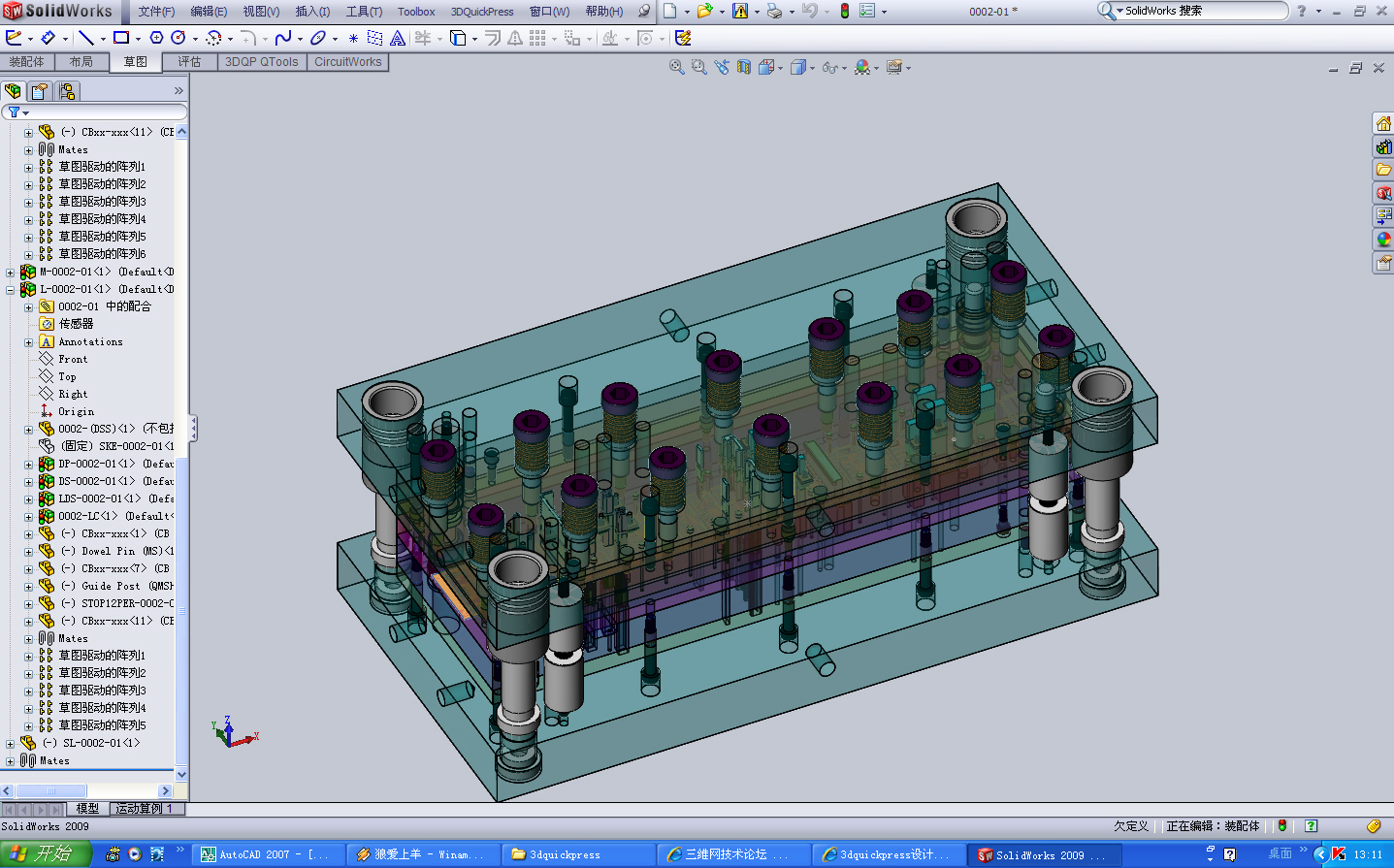Open the 工具(T) menu
Image resolution: width=1394 pixels, height=868 pixels.
(x=364, y=12)
